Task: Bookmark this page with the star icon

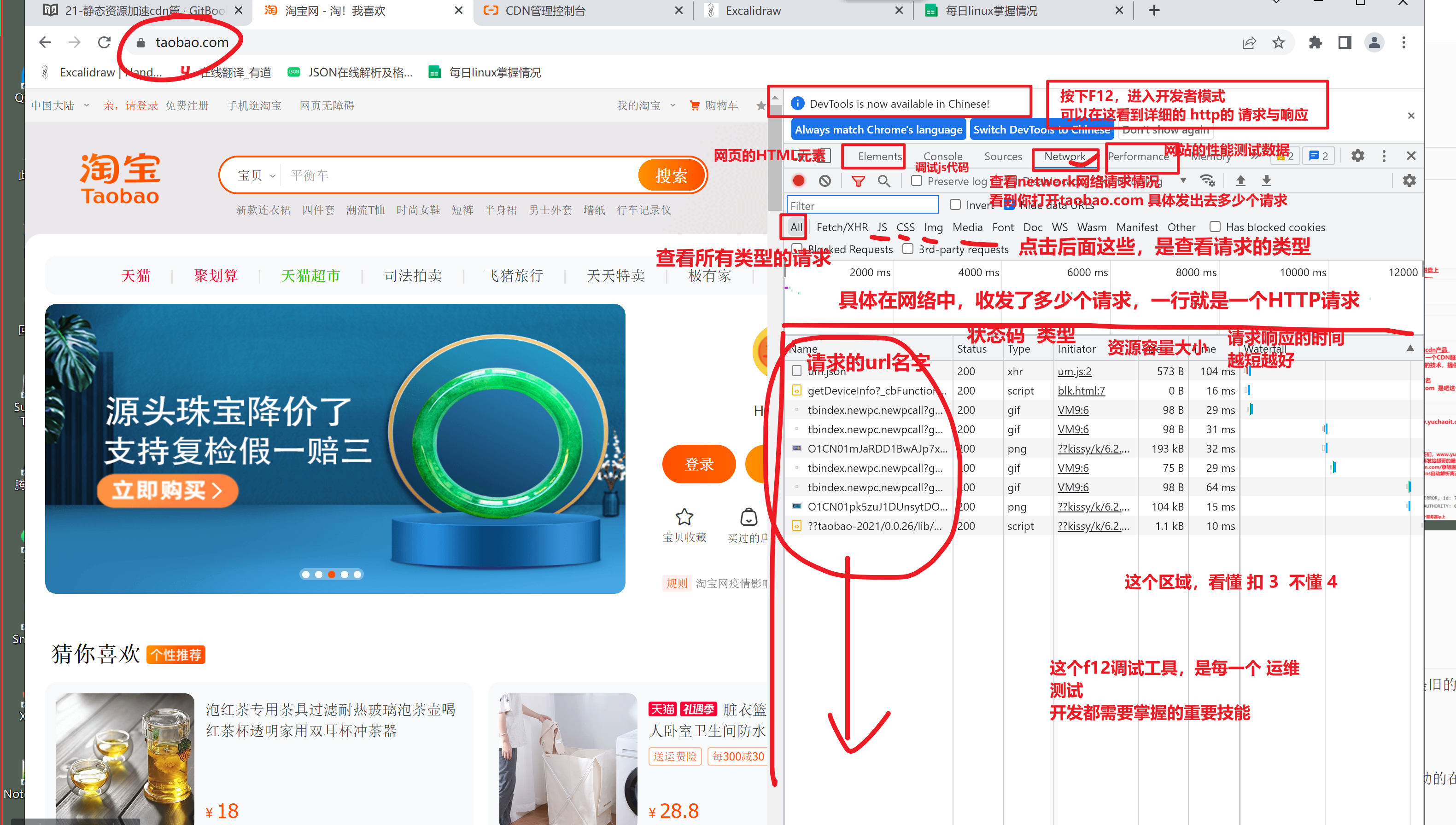Action: [1279, 42]
